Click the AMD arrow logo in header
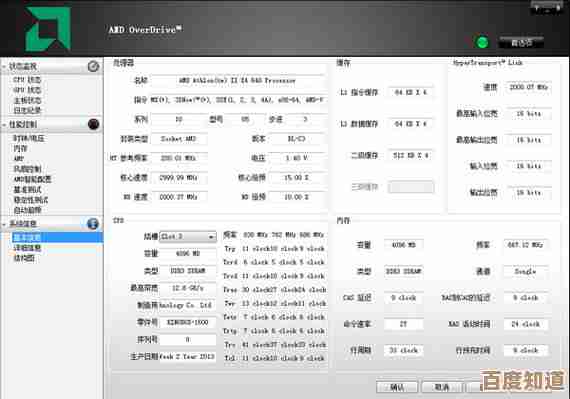 click(48, 28)
